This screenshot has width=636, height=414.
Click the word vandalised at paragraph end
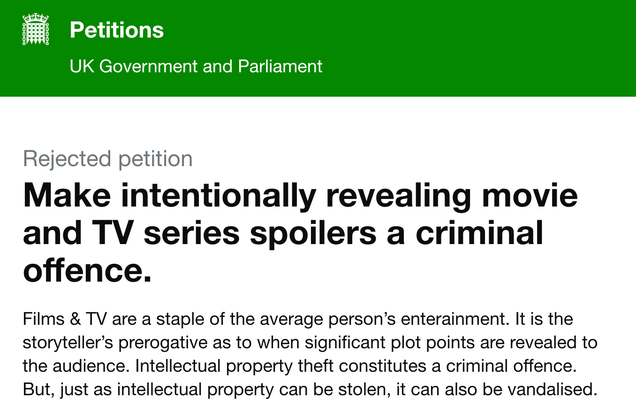[552, 390]
